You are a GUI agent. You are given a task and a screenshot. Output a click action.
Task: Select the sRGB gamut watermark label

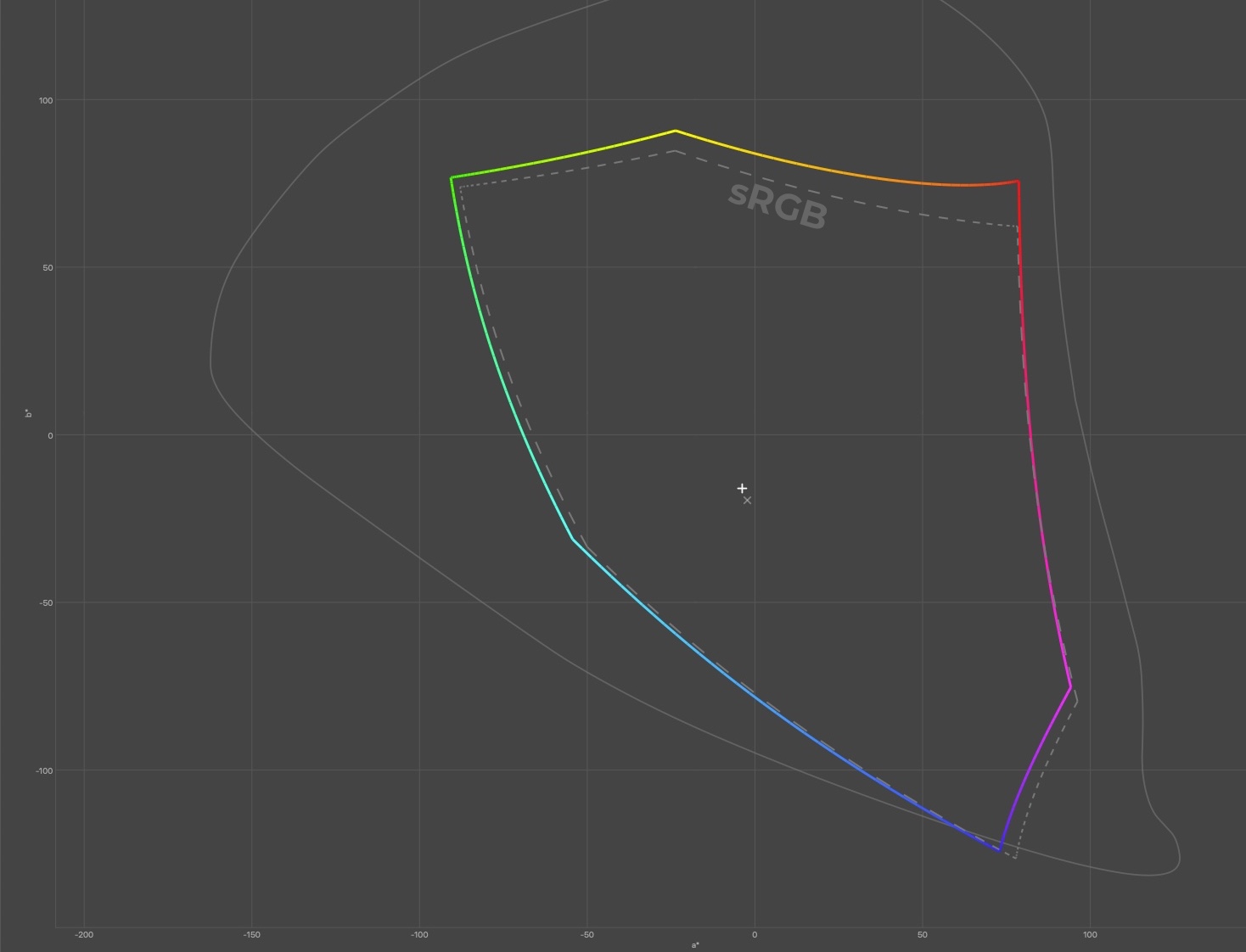(777, 204)
